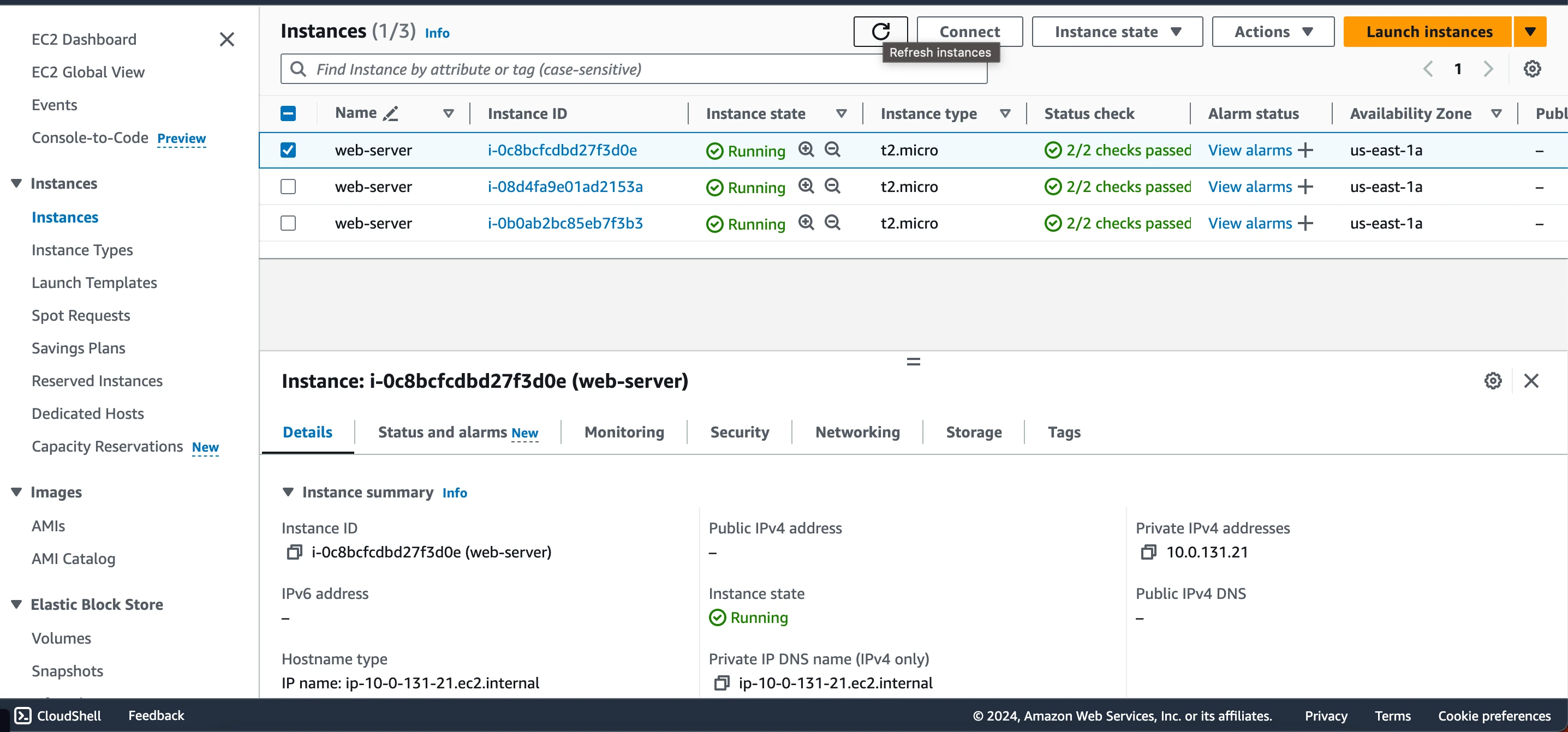Collapse the Instances sidebar section
The height and width of the screenshot is (732, 1568).
point(16,183)
